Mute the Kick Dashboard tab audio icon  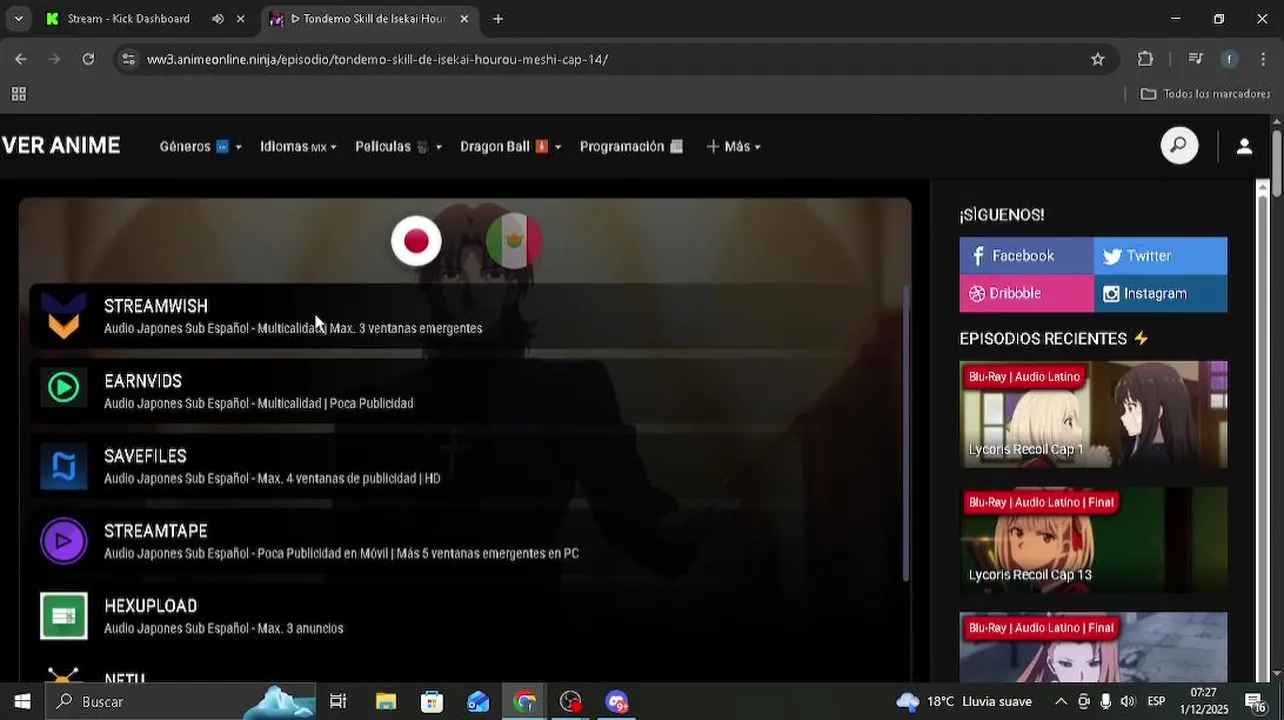pyautogui.click(x=218, y=19)
